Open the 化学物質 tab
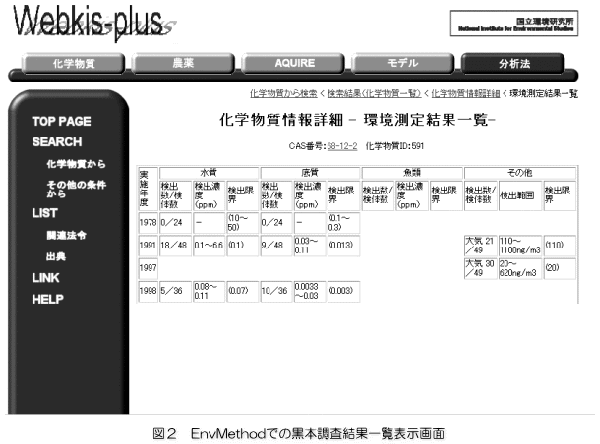Image resolution: width=600 pixels, height=444 pixels. (73, 64)
